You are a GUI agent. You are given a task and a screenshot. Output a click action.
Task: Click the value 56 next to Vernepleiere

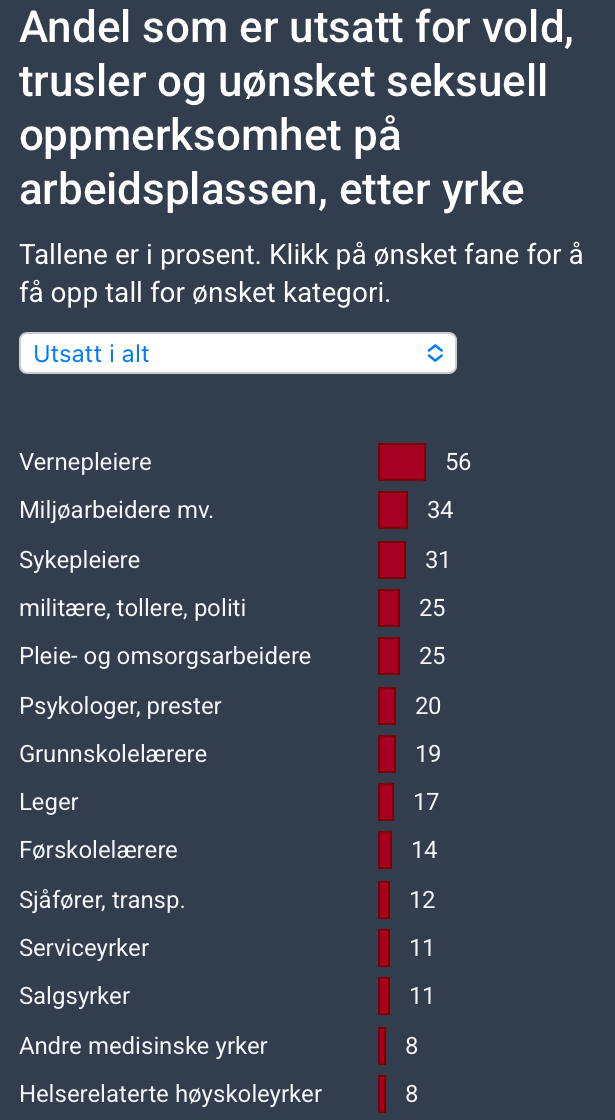458,462
